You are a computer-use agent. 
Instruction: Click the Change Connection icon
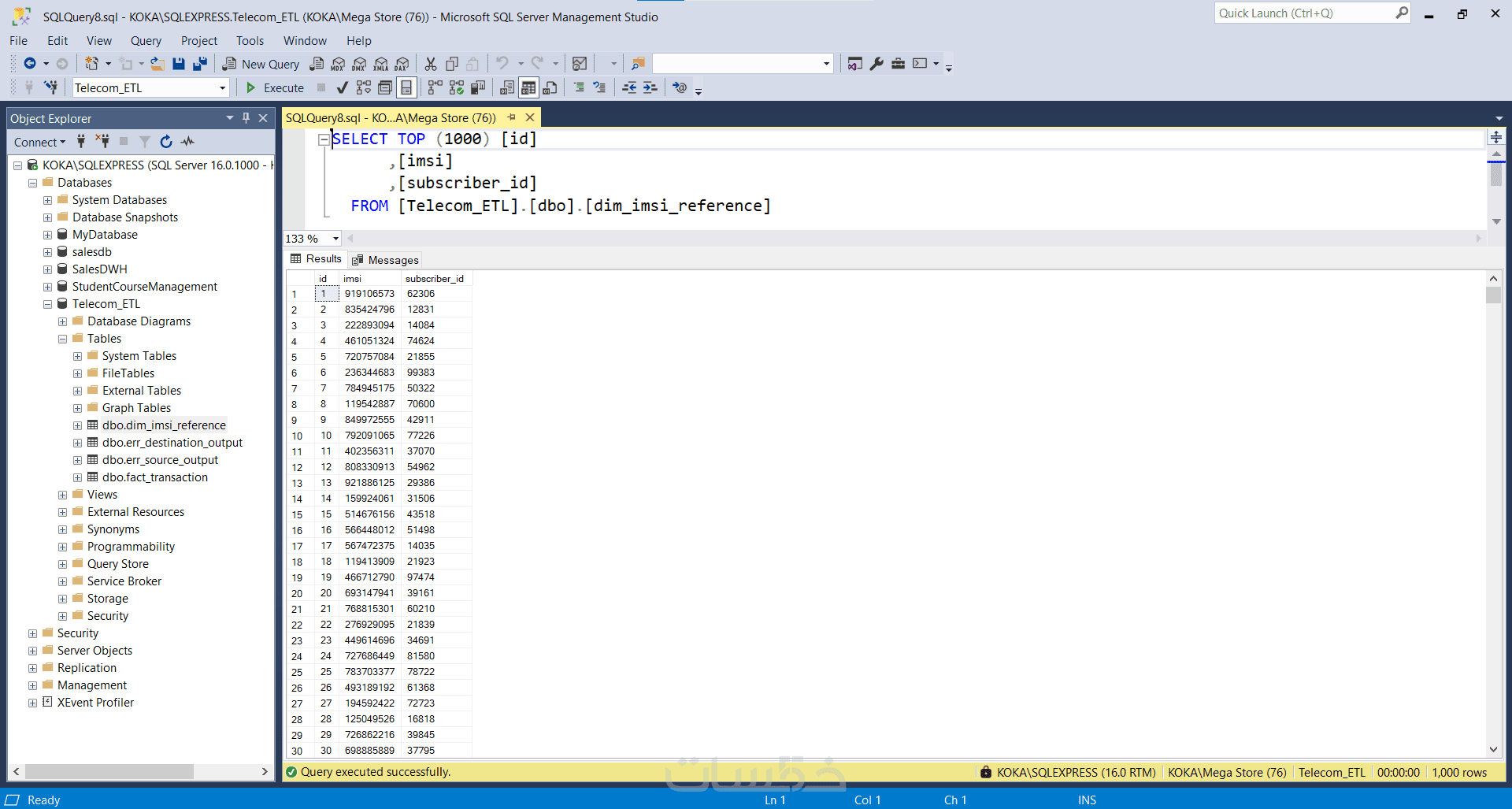click(x=51, y=87)
